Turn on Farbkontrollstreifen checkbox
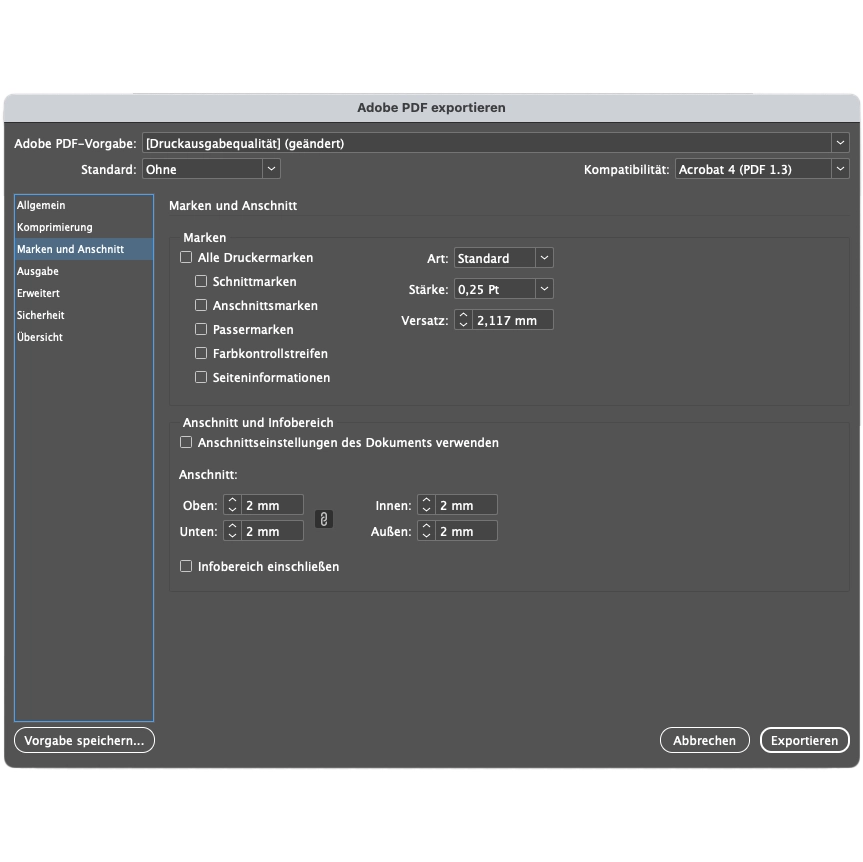 (201, 353)
